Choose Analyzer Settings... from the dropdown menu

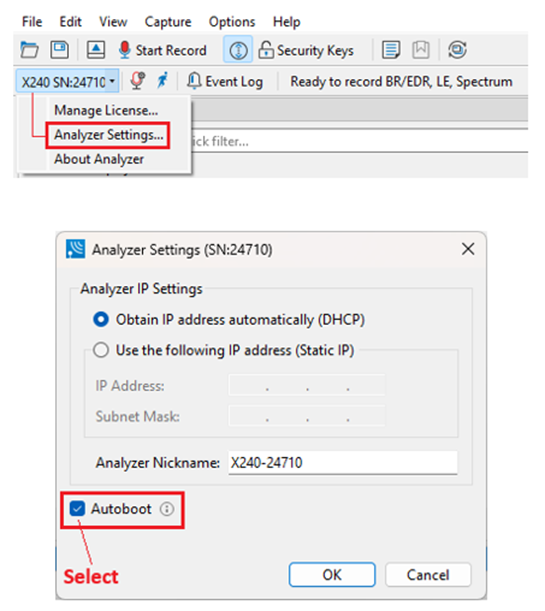pyautogui.click(x=108, y=135)
